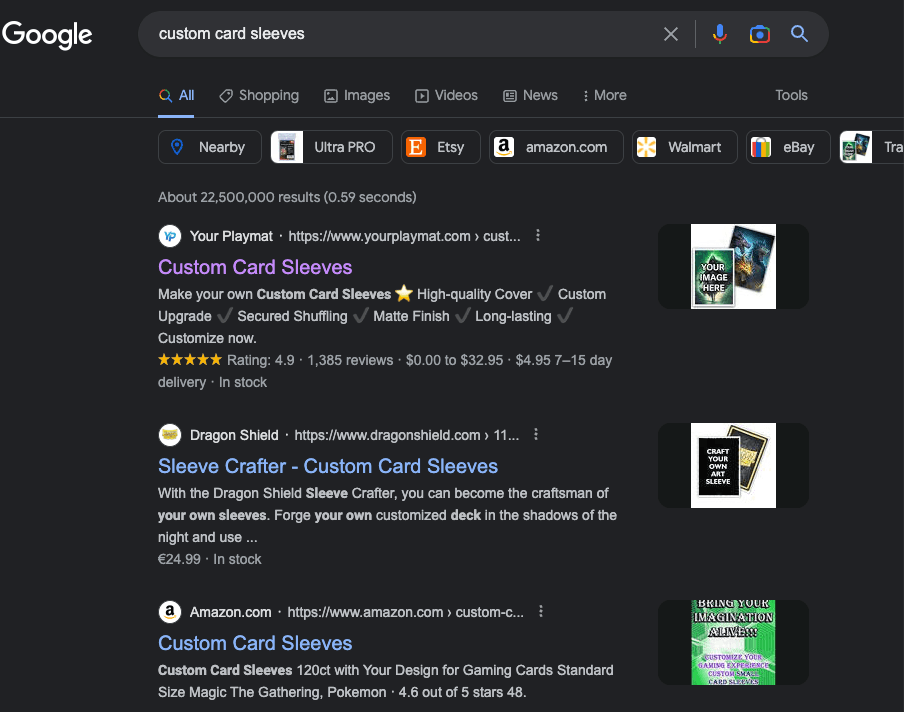Open Sleeve Crafter - Custom Card Sleeves link
The width and height of the screenshot is (904, 712).
(x=328, y=466)
